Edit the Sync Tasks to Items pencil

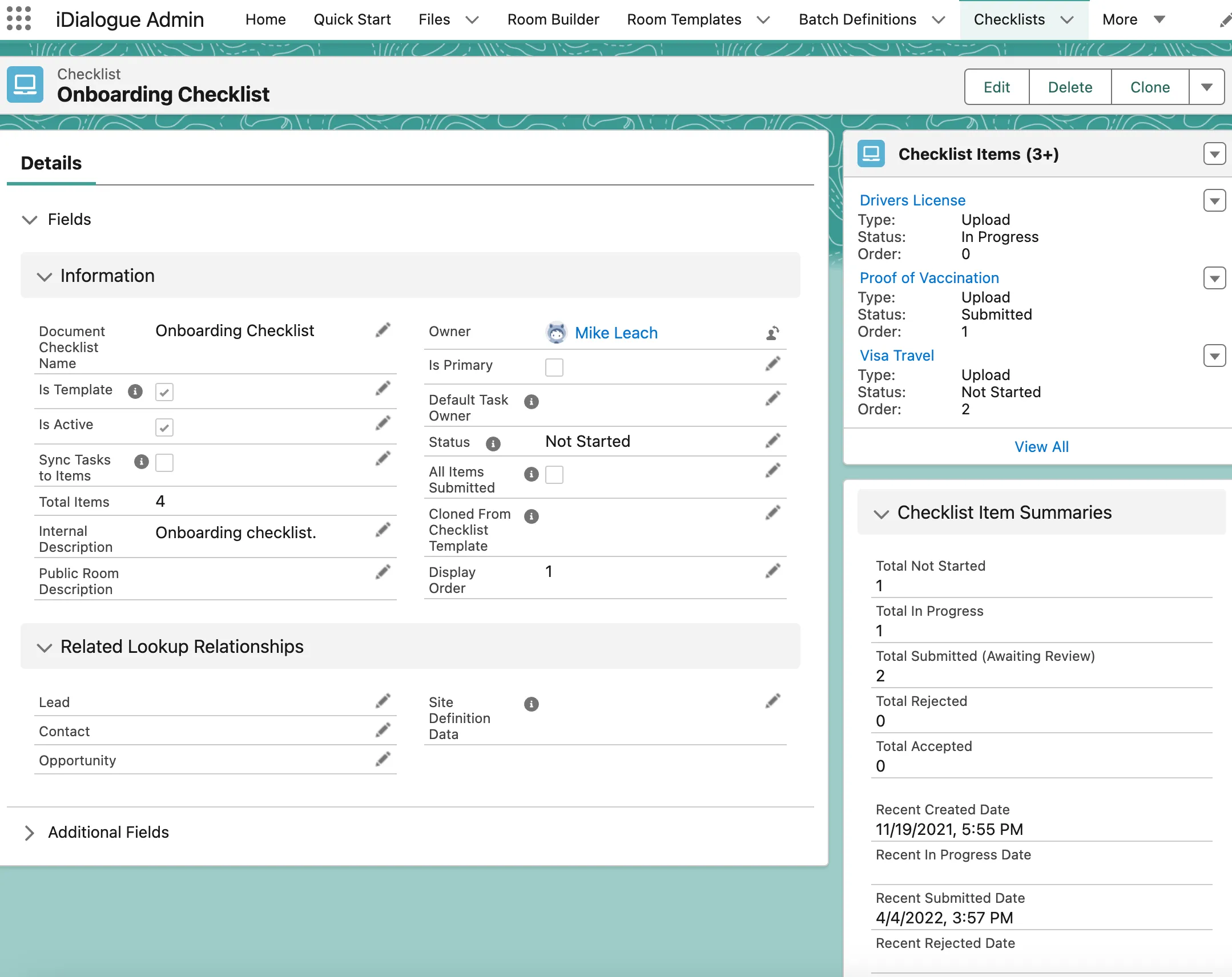(383, 458)
